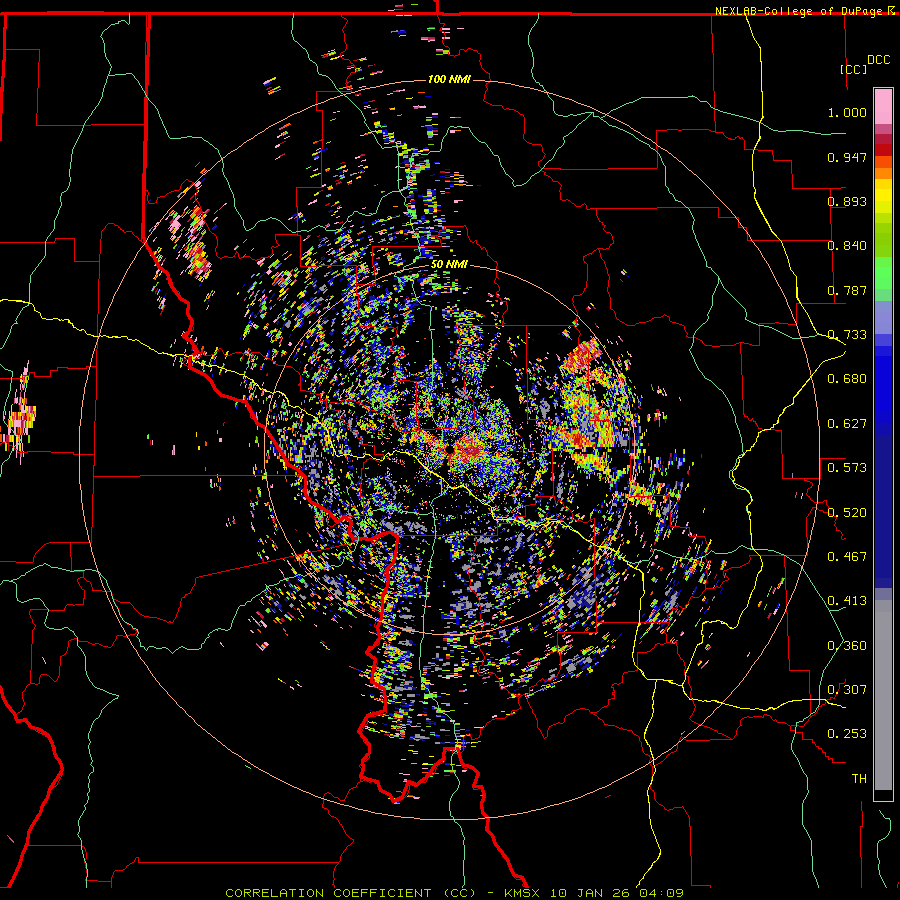This screenshot has width=900, height=900.
Task: Click the 0.467 value on the legend
Action: click(x=847, y=557)
